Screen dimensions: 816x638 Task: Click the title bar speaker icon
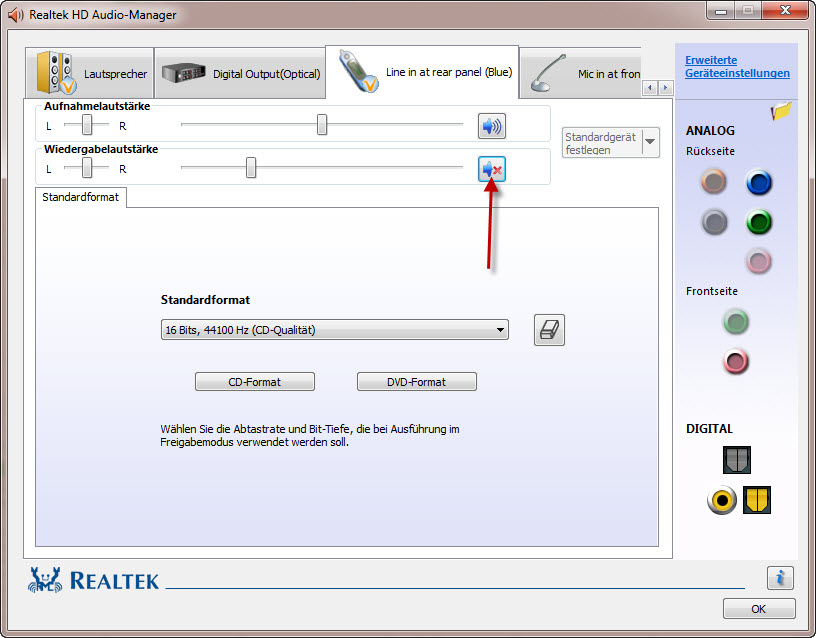(x=16, y=15)
